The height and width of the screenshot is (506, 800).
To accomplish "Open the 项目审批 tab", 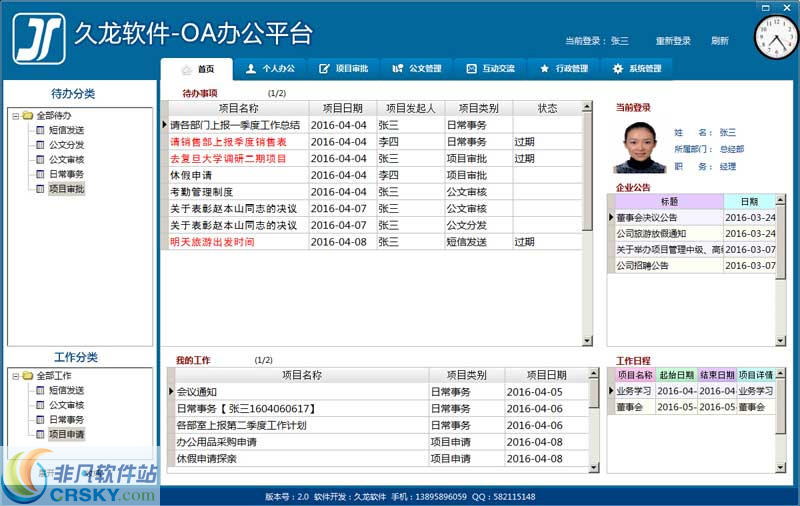I will point(343,68).
